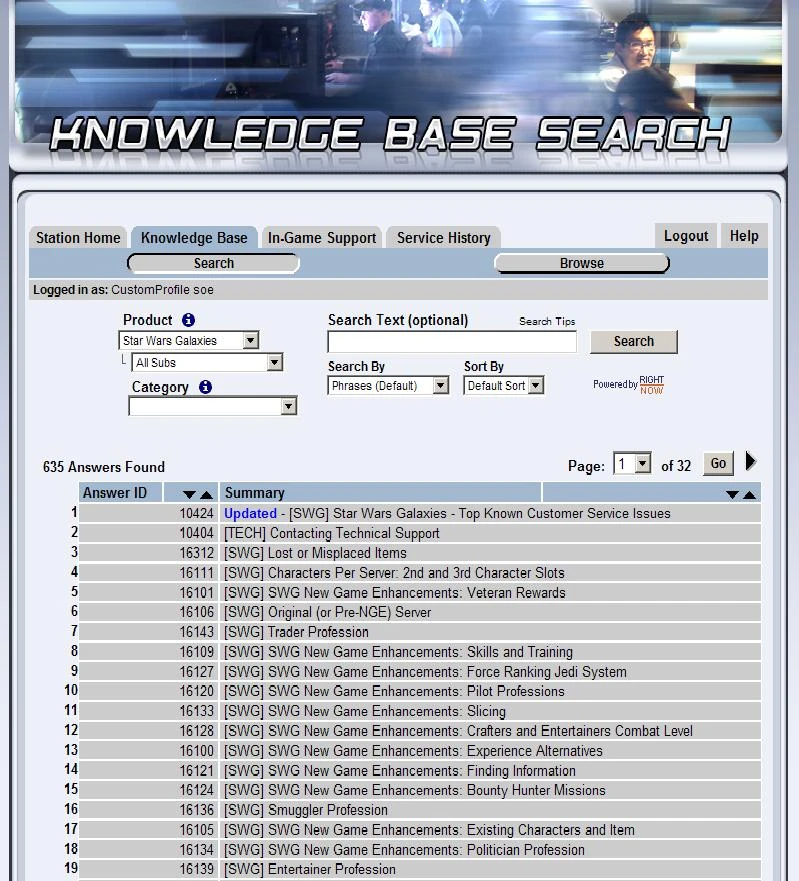Open Original (or Pre-NGE) Server answer
The image size is (799, 881).
pos(328,612)
